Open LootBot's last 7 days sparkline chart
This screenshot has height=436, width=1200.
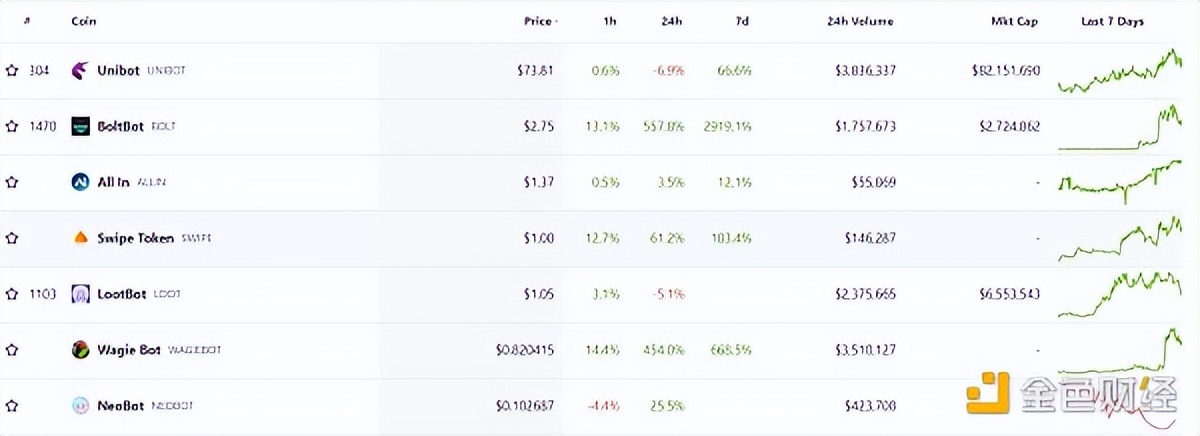(x=1120, y=294)
